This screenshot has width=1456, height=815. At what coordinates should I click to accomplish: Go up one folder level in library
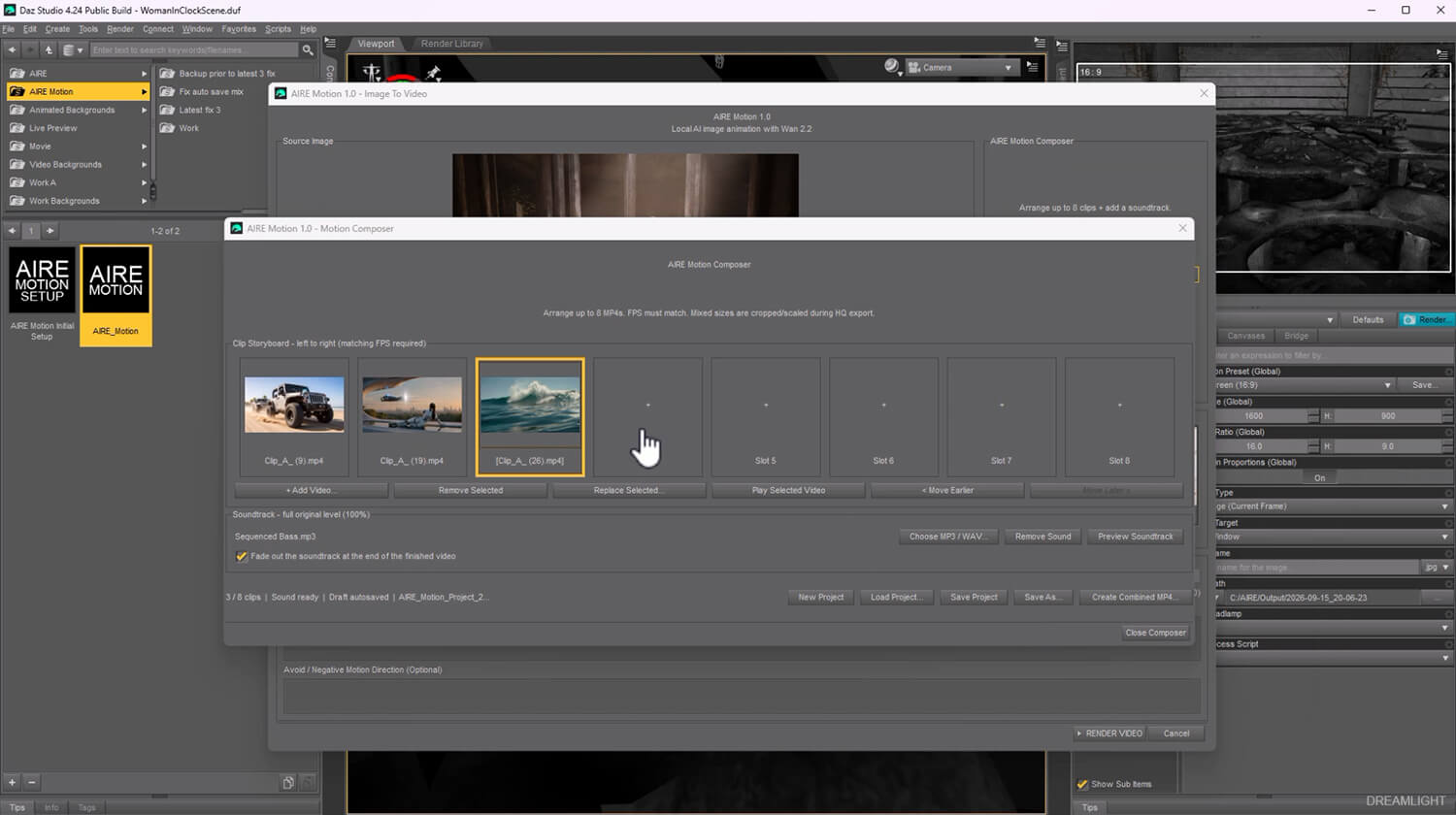[49, 49]
